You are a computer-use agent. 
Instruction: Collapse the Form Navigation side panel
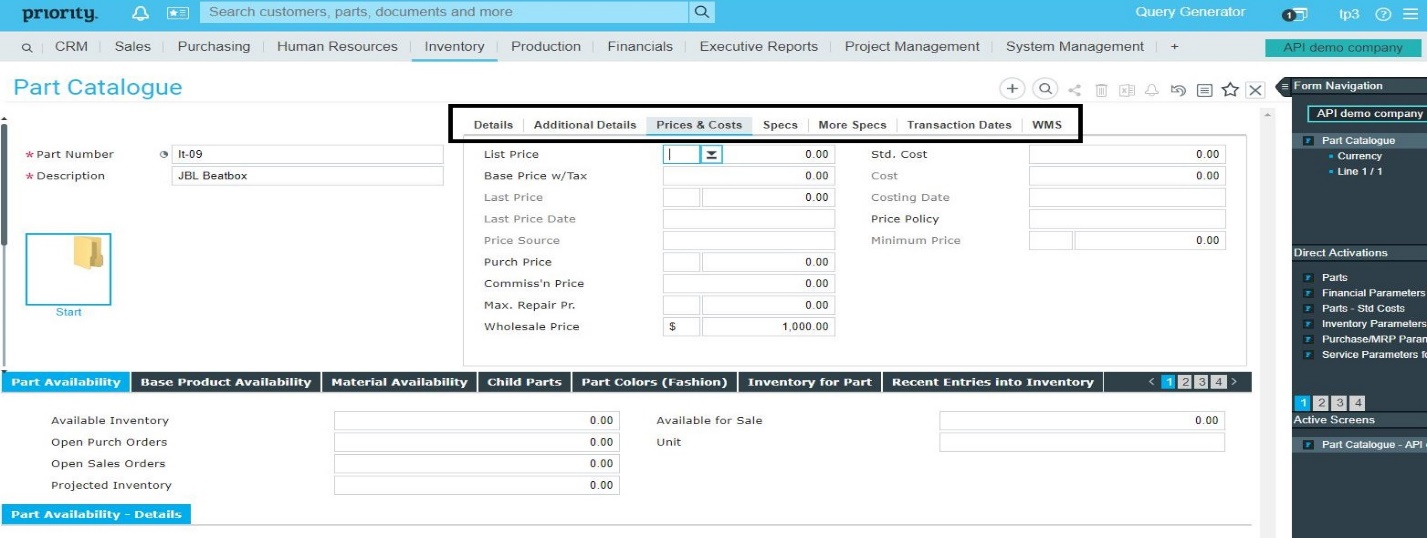coord(1286,86)
